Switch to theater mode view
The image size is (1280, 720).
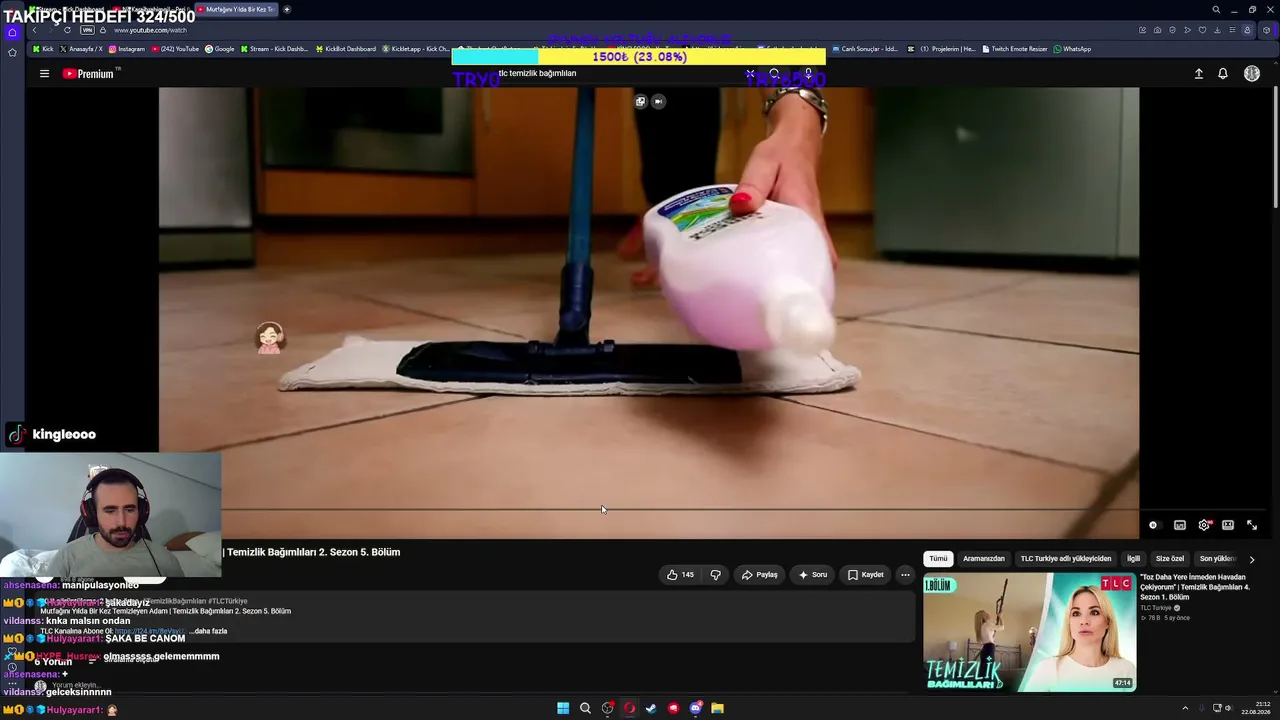[x=1228, y=525]
